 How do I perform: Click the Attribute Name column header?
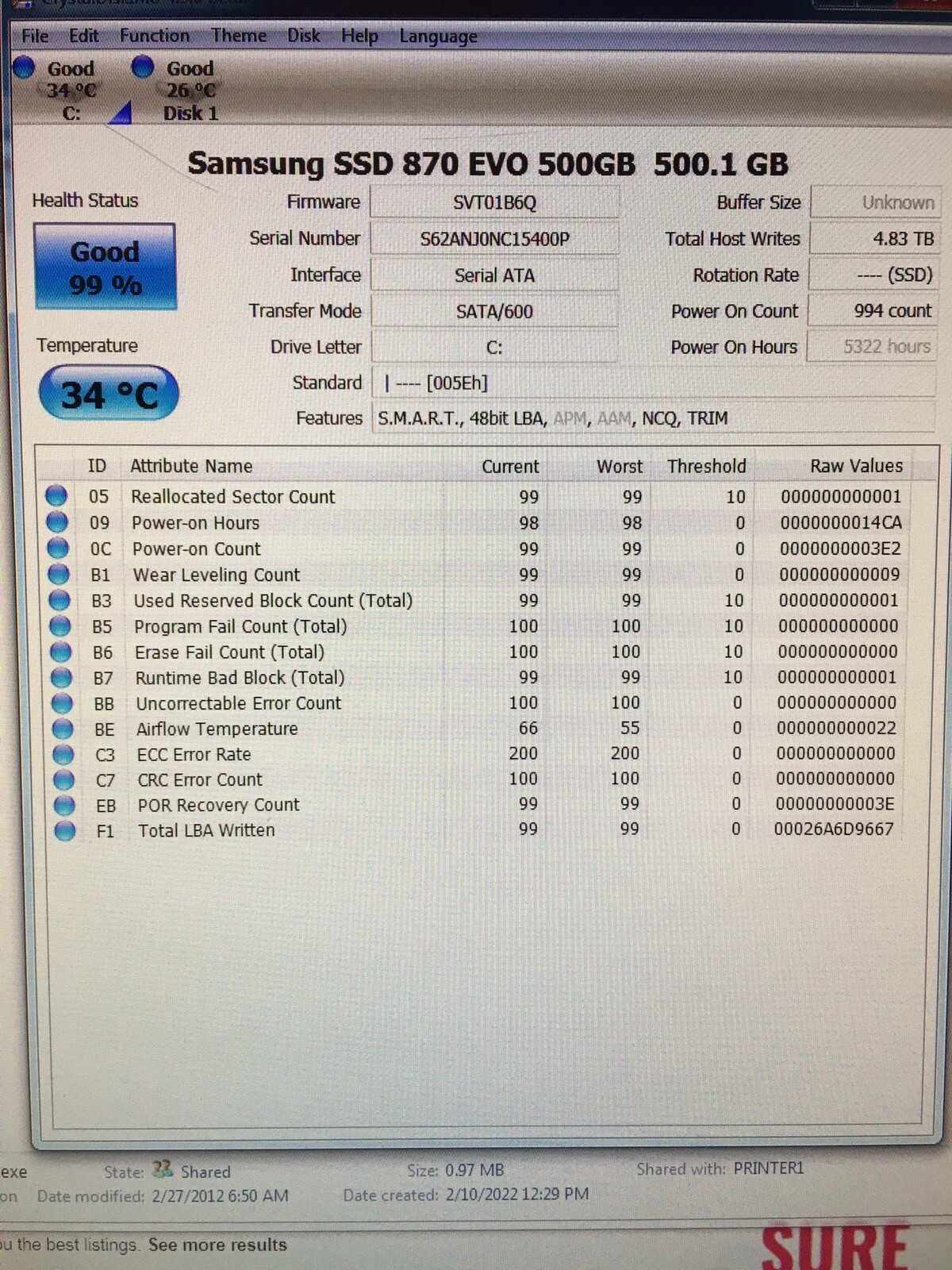tap(191, 466)
